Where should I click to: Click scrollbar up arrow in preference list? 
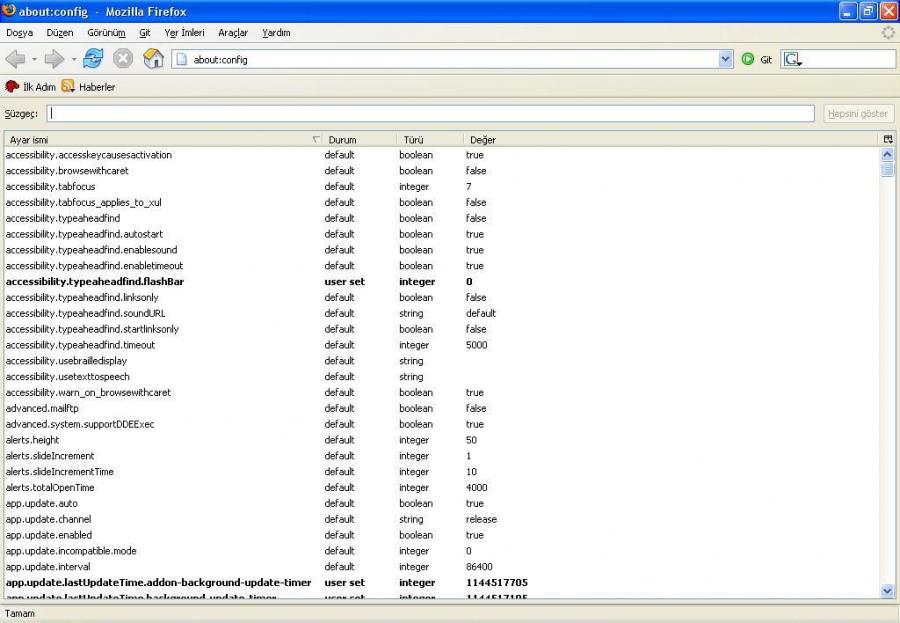pyautogui.click(x=887, y=154)
